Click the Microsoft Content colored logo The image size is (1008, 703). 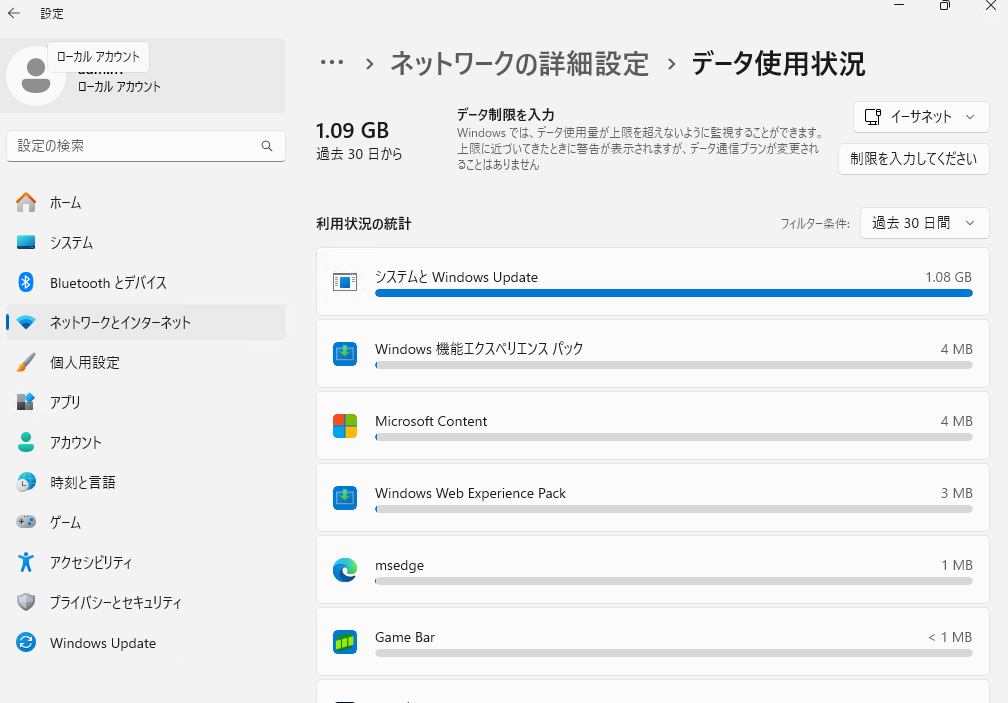pos(345,426)
